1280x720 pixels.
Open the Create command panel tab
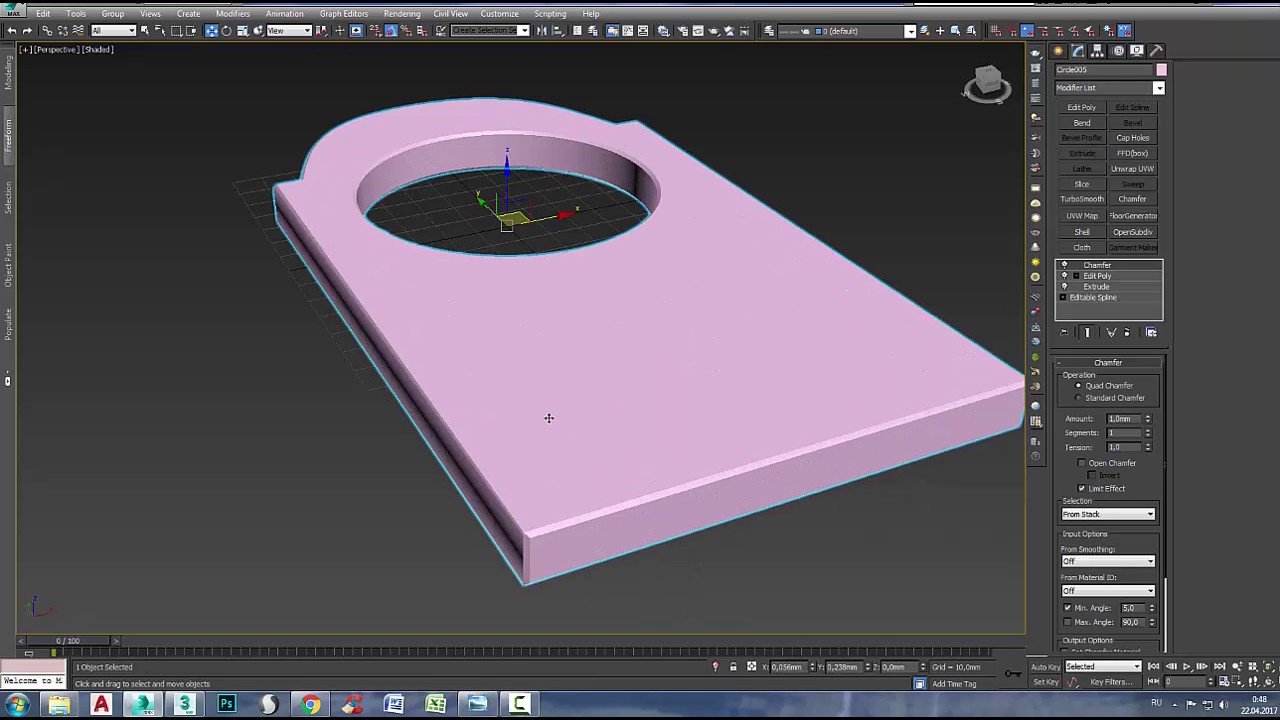[x=1059, y=51]
